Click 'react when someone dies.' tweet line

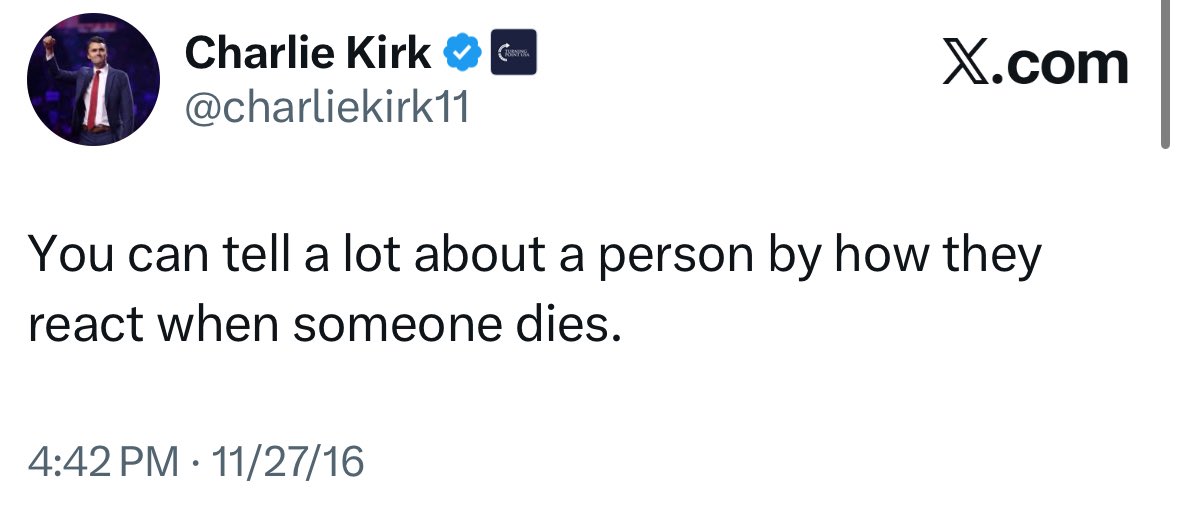click(326, 324)
